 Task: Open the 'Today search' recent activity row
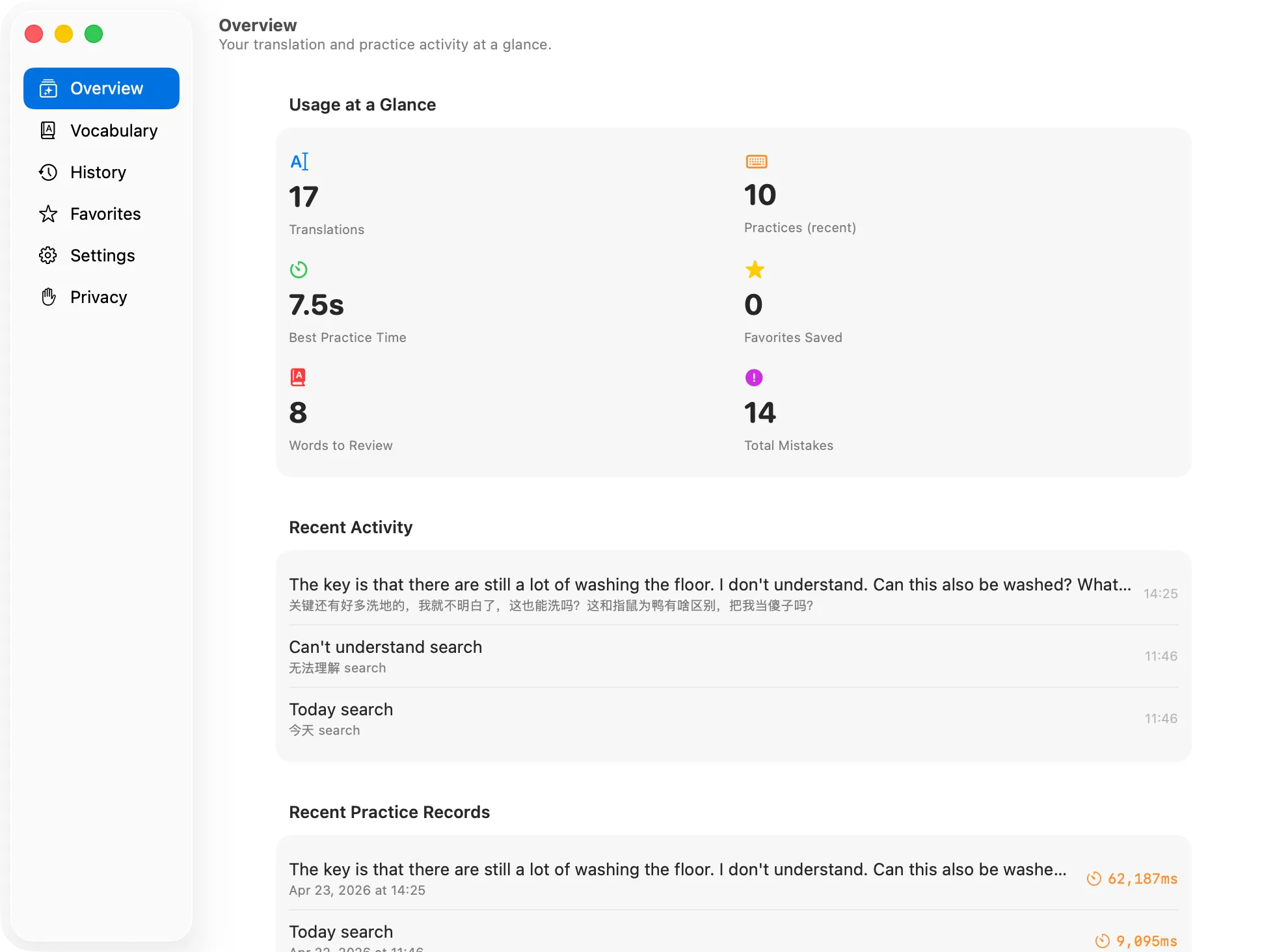734,719
